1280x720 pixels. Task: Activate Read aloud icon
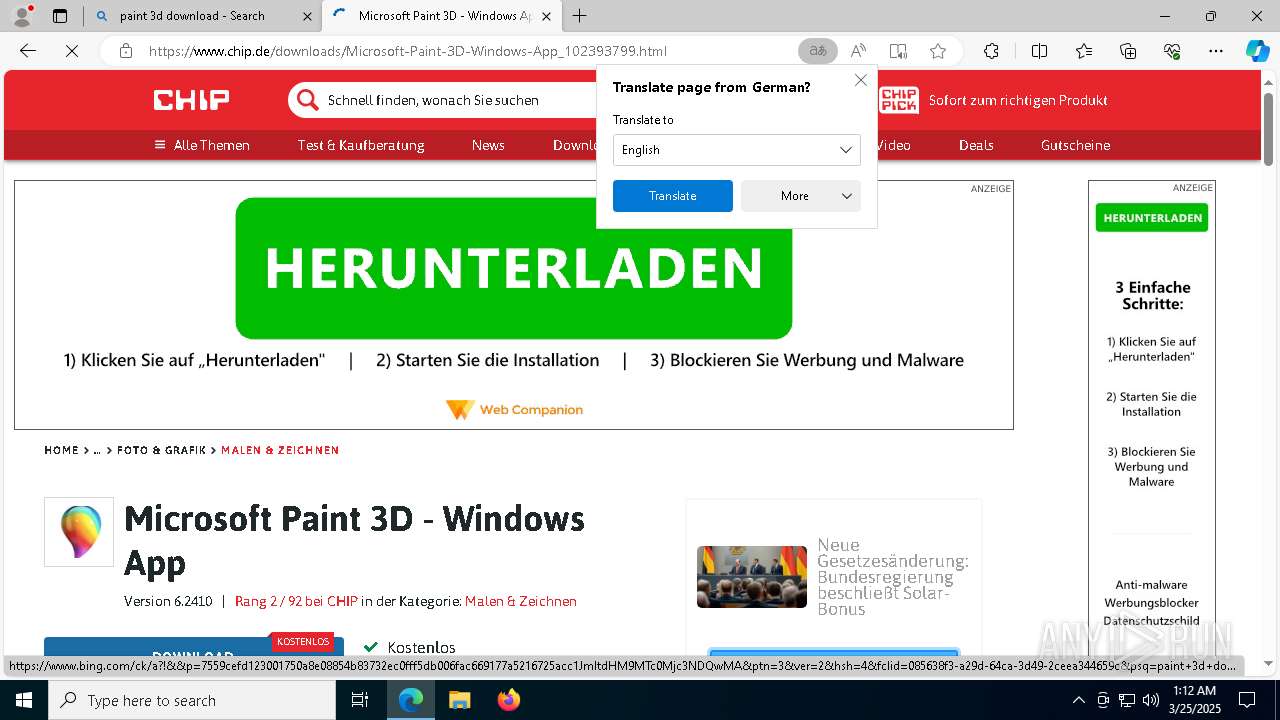(x=858, y=51)
